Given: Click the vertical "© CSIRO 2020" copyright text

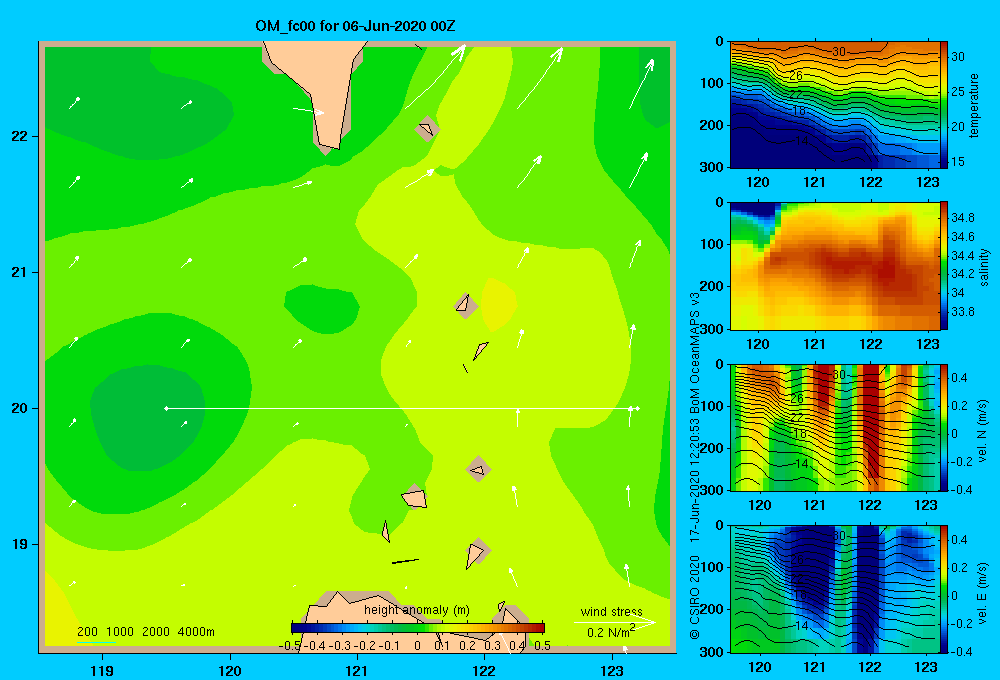Looking at the screenshot, I should [695, 596].
